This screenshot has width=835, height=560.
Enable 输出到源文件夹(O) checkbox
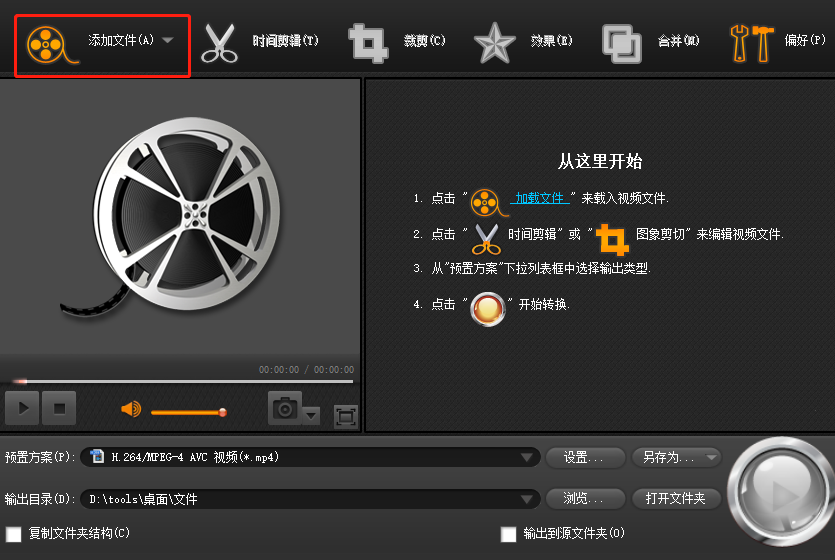point(509,534)
